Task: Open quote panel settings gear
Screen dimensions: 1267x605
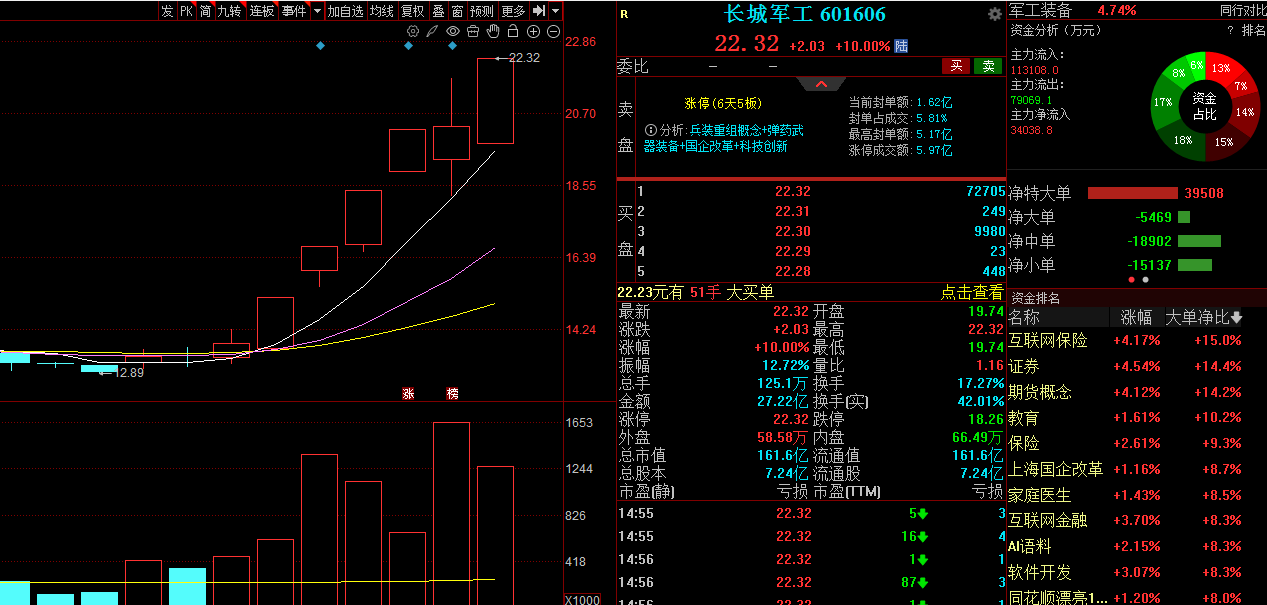Action: click(994, 14)
